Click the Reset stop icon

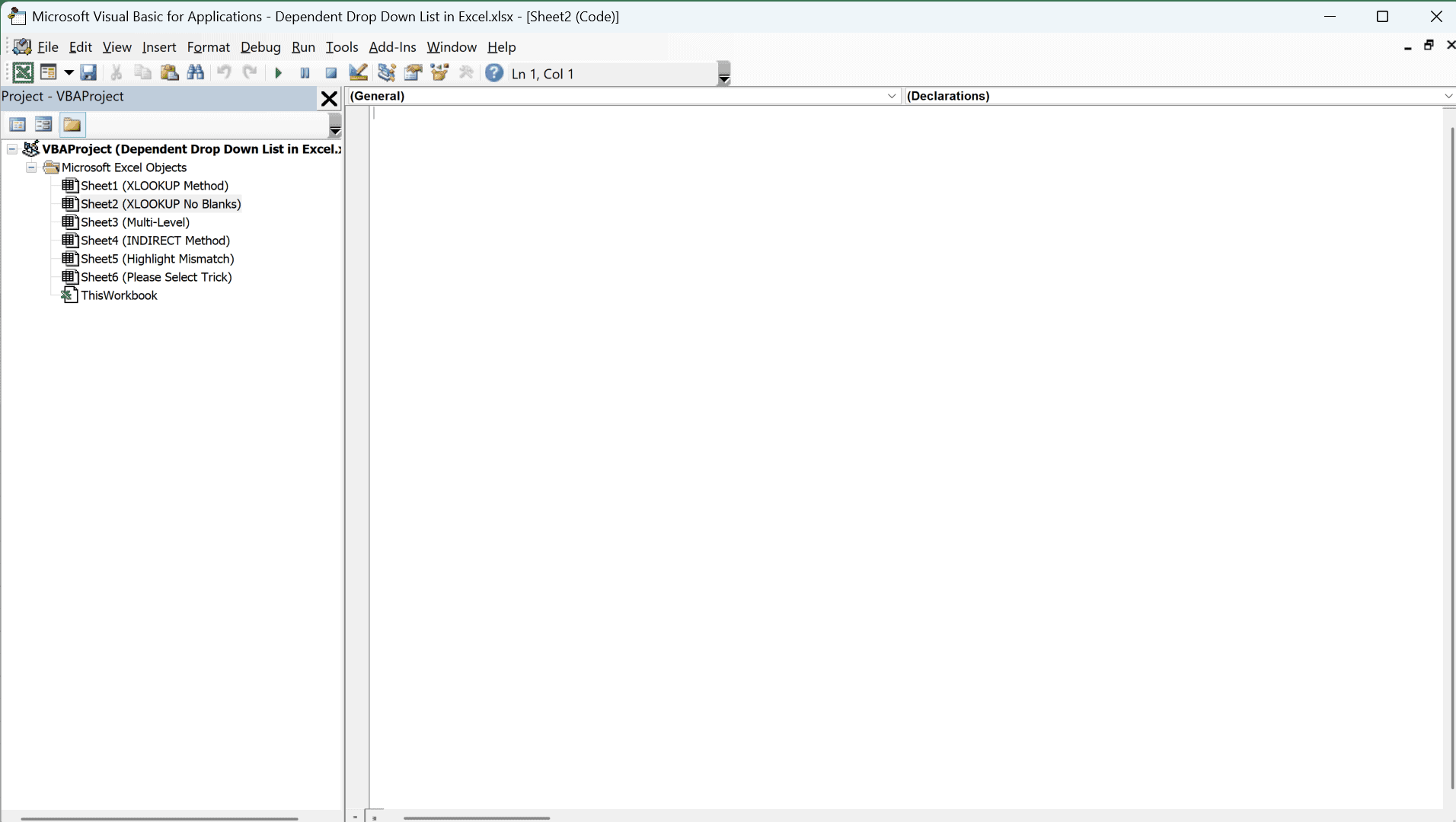pos(331,73)
